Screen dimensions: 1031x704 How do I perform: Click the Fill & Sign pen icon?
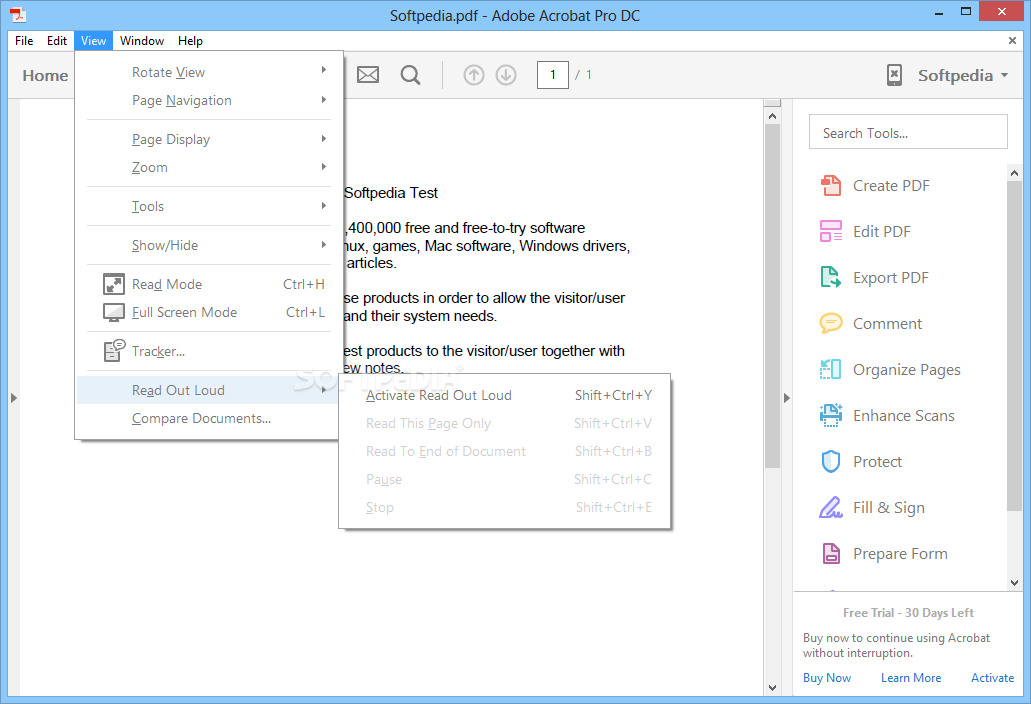pos(830,507)
